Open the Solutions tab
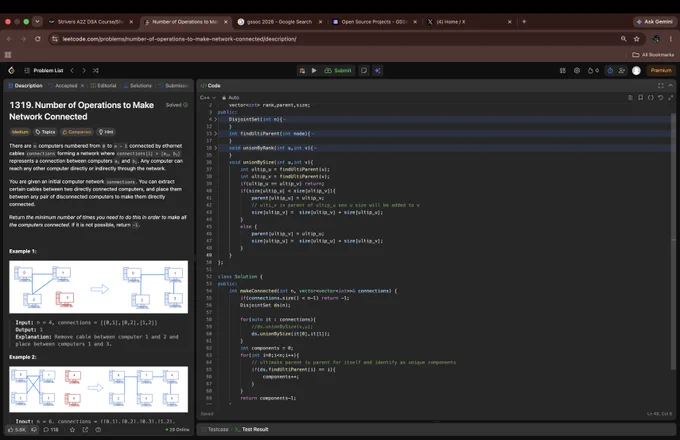Screen dimensions: 680x440 pyautogui.click(x=138, y=85)
